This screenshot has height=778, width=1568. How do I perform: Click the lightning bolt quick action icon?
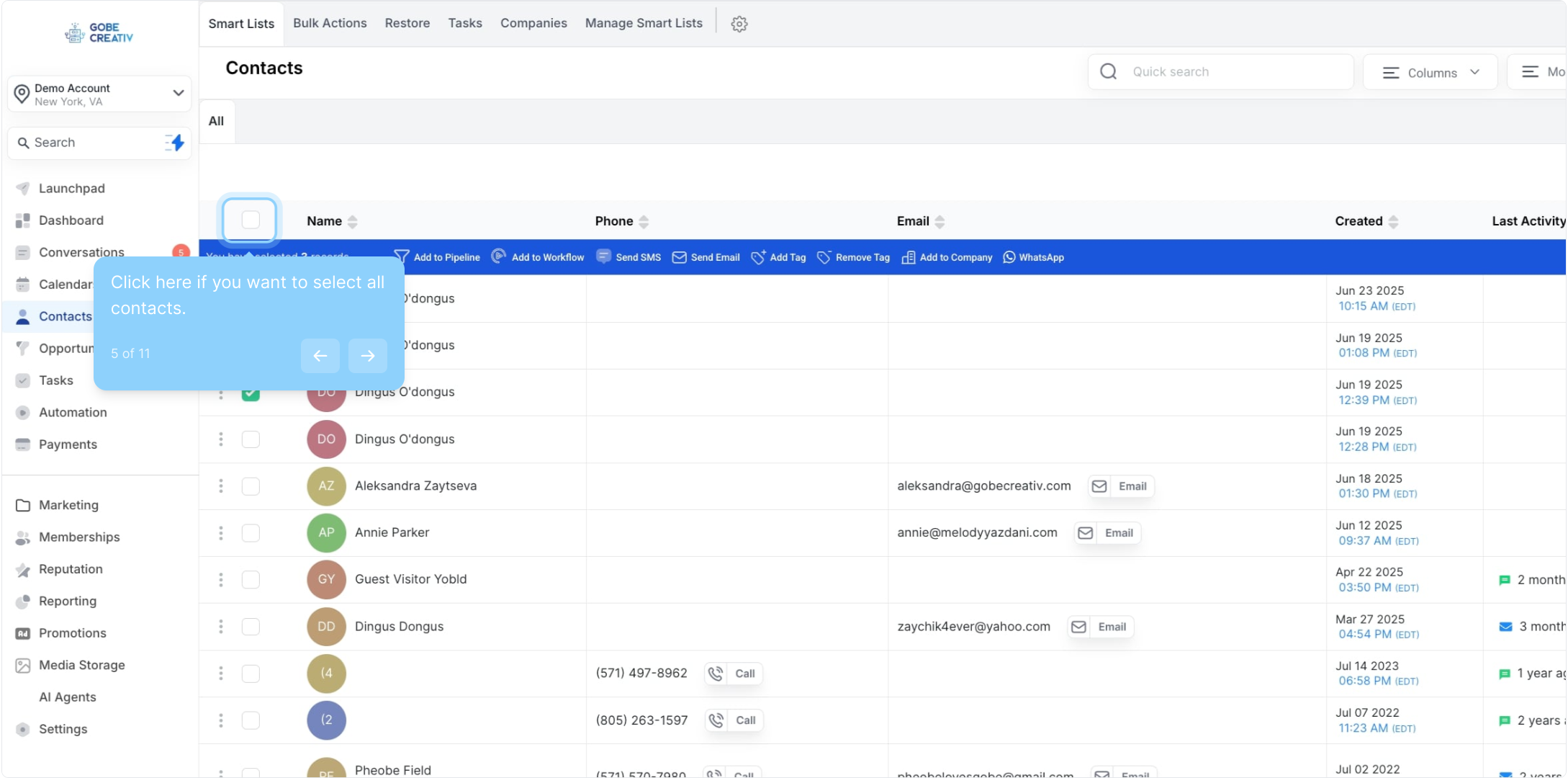click(175, 143)
